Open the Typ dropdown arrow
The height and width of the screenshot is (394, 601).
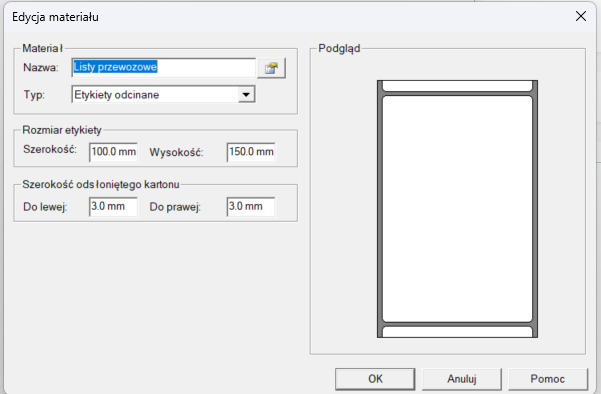pos(246,94)
